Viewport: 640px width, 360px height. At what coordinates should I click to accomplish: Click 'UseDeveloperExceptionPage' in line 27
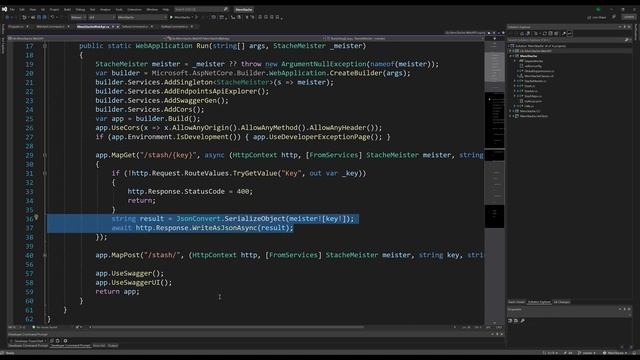pyautogui.click(x=320, y=137)
